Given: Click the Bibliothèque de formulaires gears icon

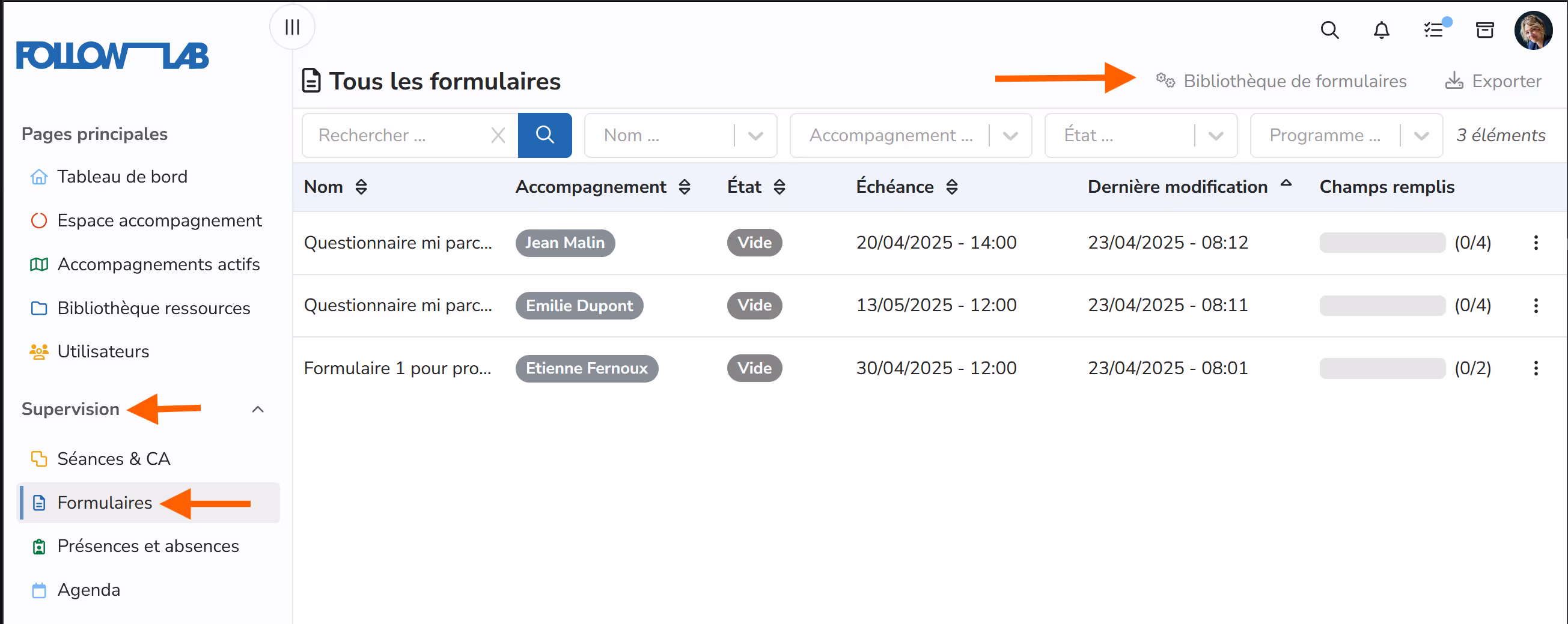Looking at the screenshot, I should pos(1165,80).
